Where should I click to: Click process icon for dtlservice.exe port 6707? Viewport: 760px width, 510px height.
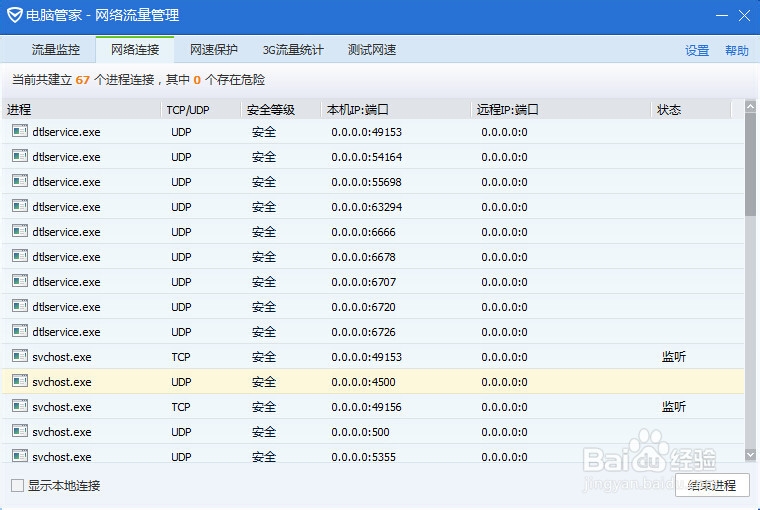click(20, 281)
